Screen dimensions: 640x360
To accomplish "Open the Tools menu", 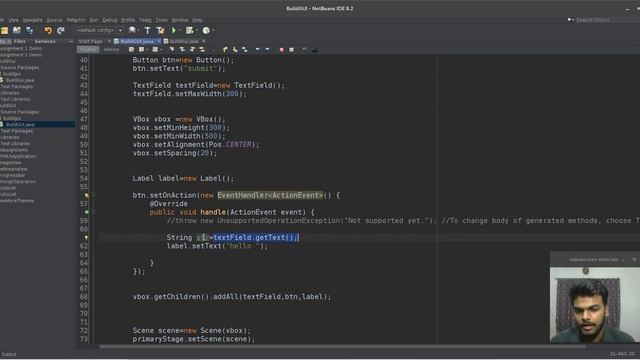I will [161, 20].
